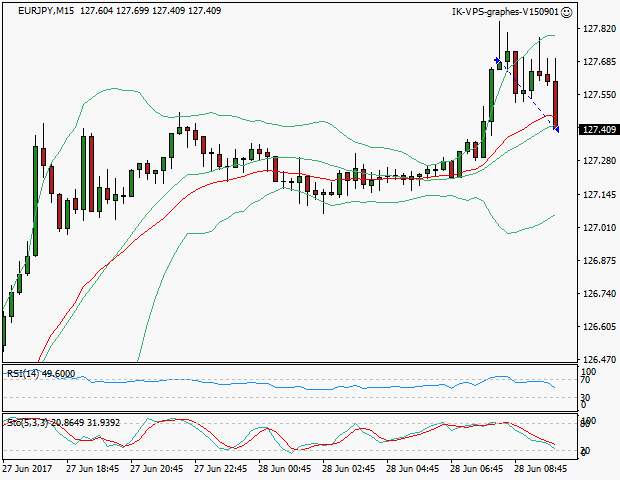The height and width of the screenshot is (480, 620).
Task: Click the EURJPY,M15 chart title
Action: pos(38,11)
